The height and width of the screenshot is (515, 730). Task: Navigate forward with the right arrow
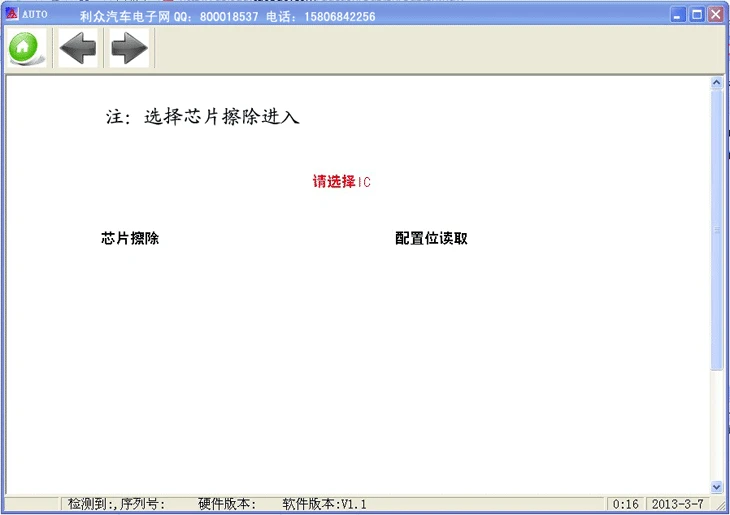pos(129,47)
